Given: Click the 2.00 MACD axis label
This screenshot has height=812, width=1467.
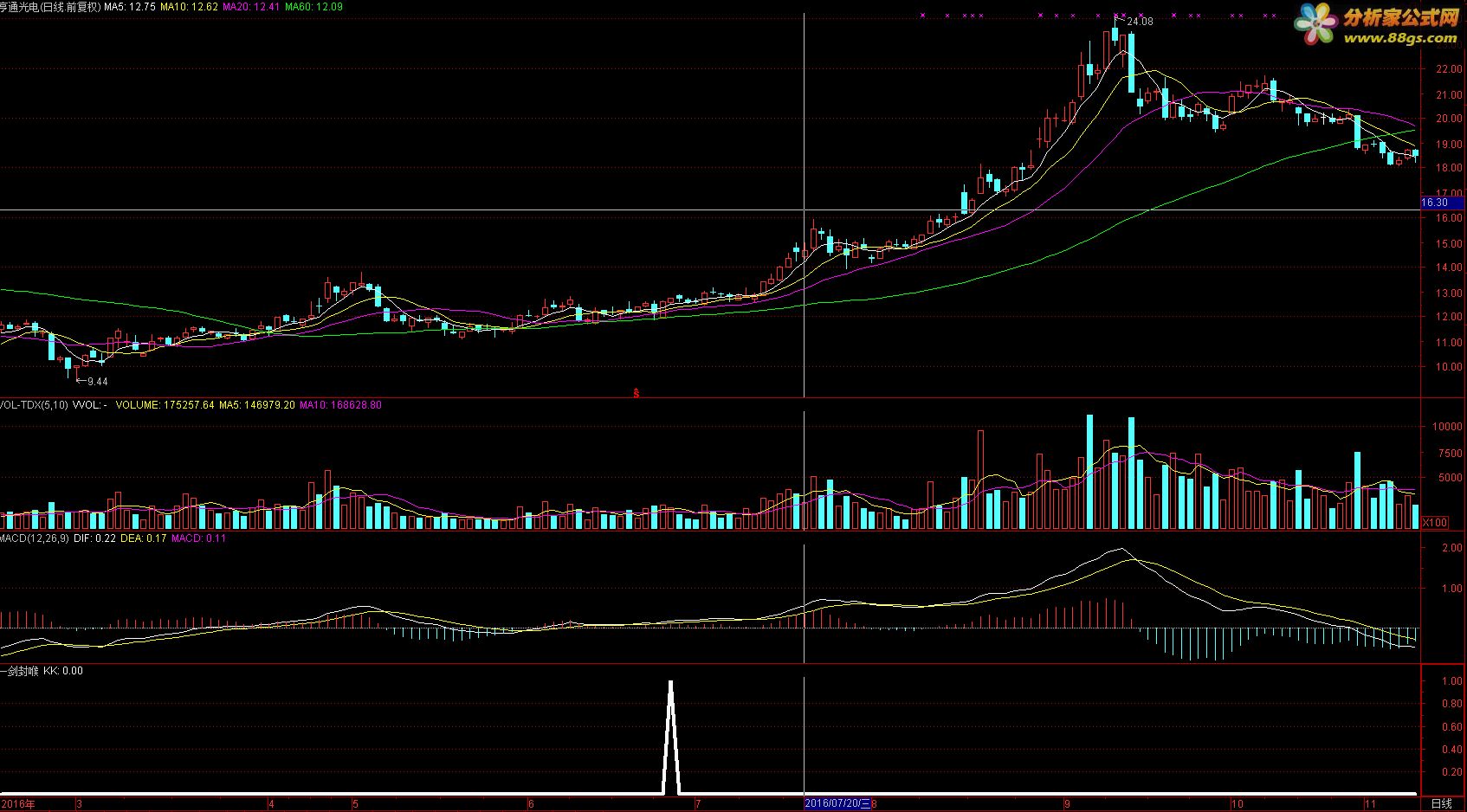Looking at the screenshot, I should point(1451,548).
